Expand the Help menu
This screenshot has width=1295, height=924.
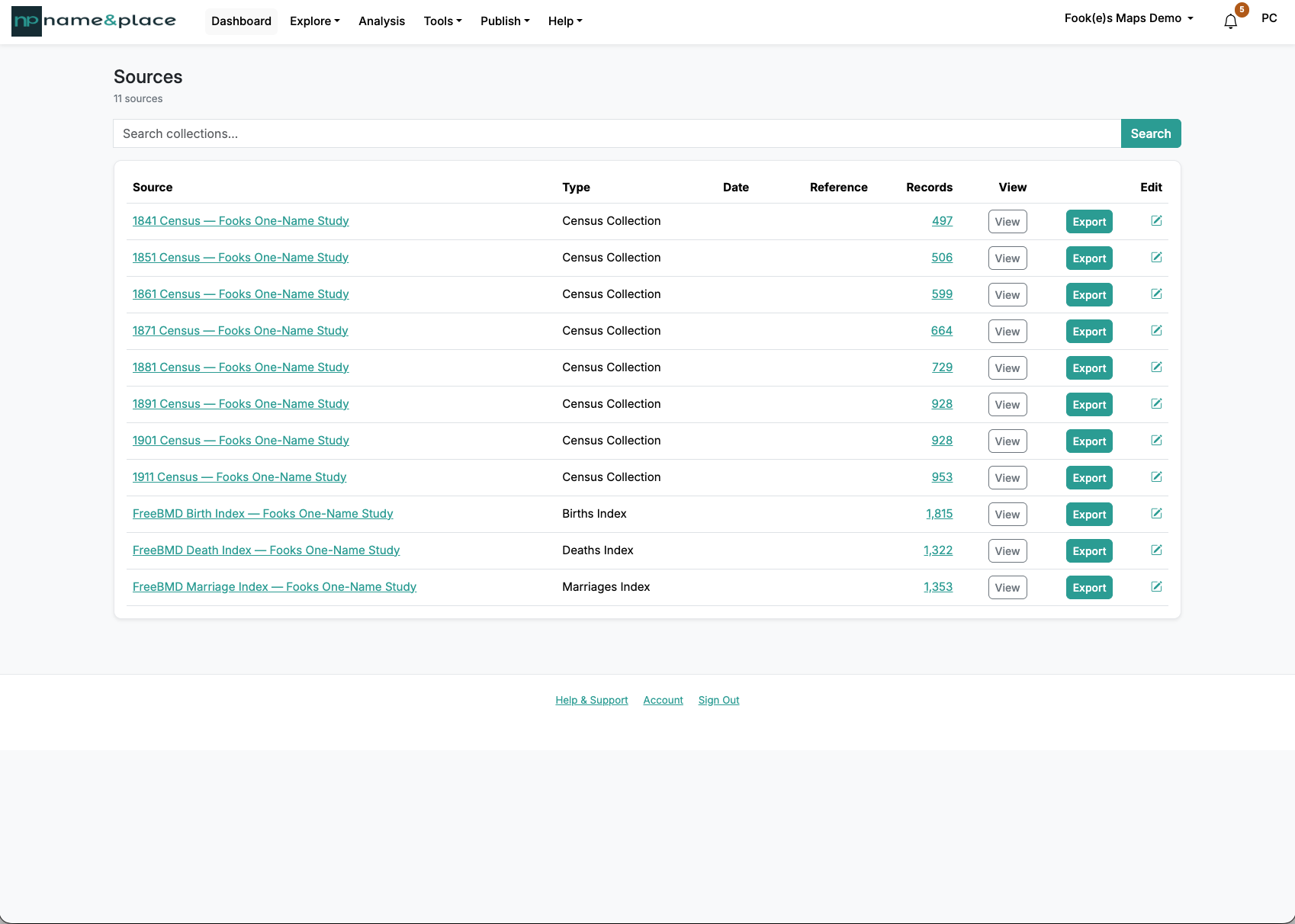coord(565,21)
